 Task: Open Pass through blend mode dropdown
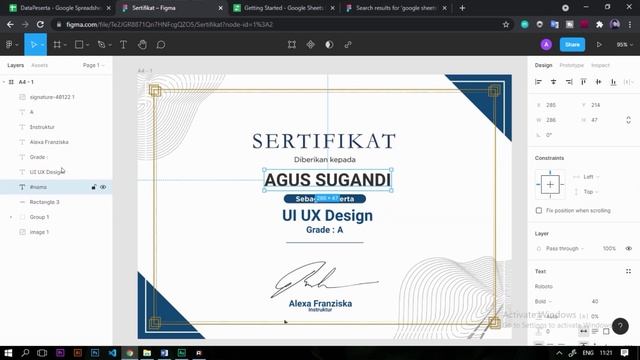(565, 248)
